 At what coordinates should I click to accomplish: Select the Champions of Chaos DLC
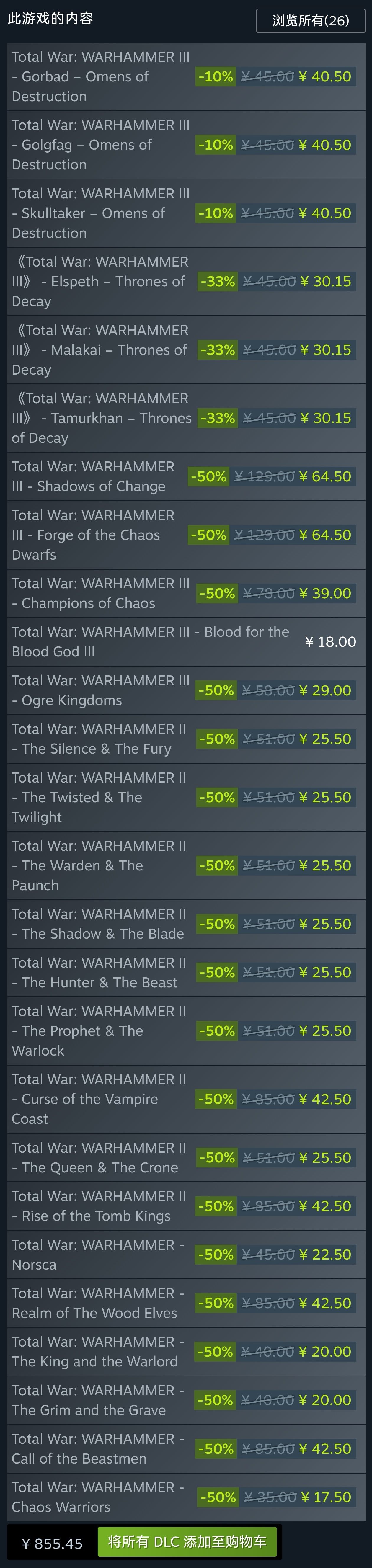pyautogui.click(x=100, y=594)
